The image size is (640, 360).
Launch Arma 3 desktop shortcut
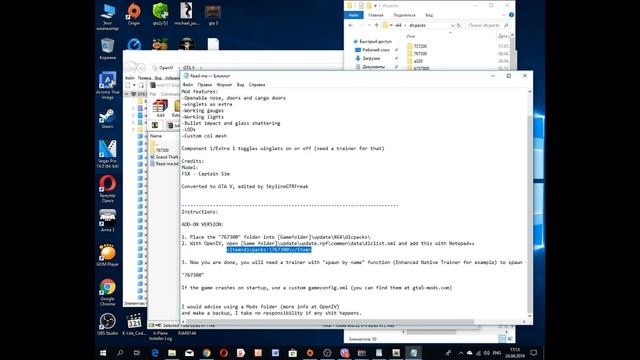coord(107,221)
